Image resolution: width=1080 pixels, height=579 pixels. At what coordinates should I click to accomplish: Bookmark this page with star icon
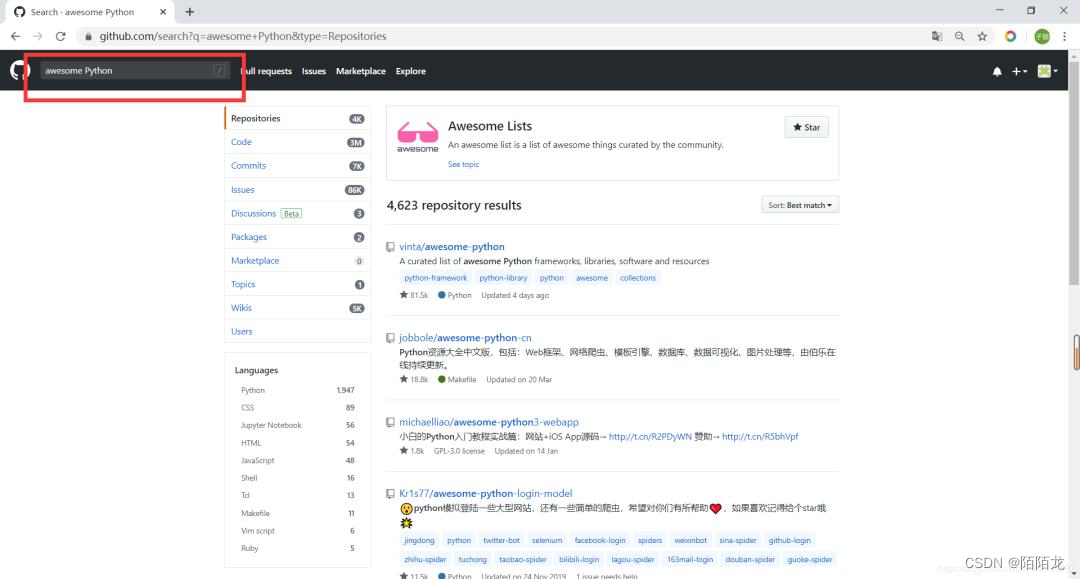[x=982, y=36]
